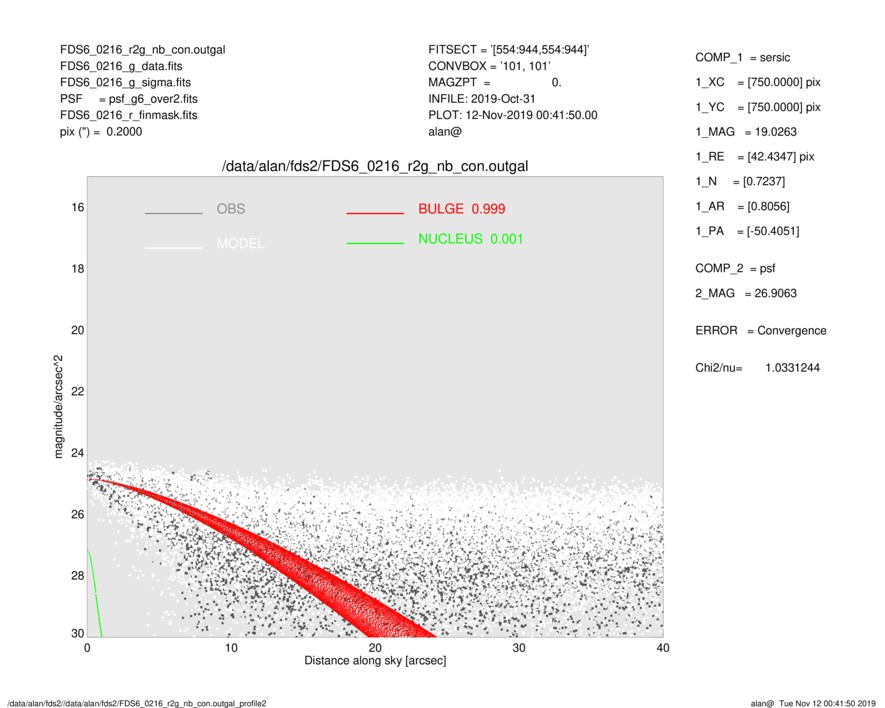Click the gray OBS legend line sample
Image resolution: width=885 pixels, height=708 pixels.
[173, 213]
